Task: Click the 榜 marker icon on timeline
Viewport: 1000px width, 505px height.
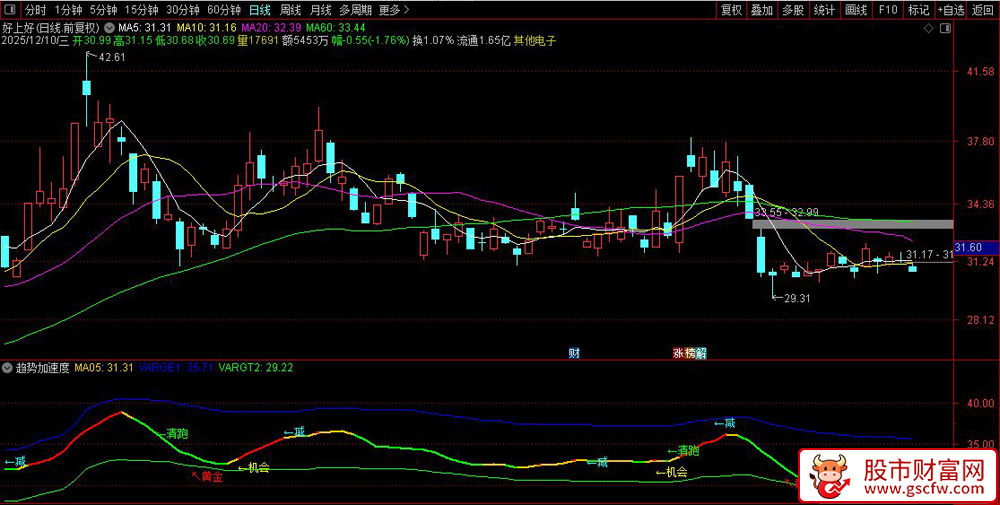Action: [x=690, y=352]
